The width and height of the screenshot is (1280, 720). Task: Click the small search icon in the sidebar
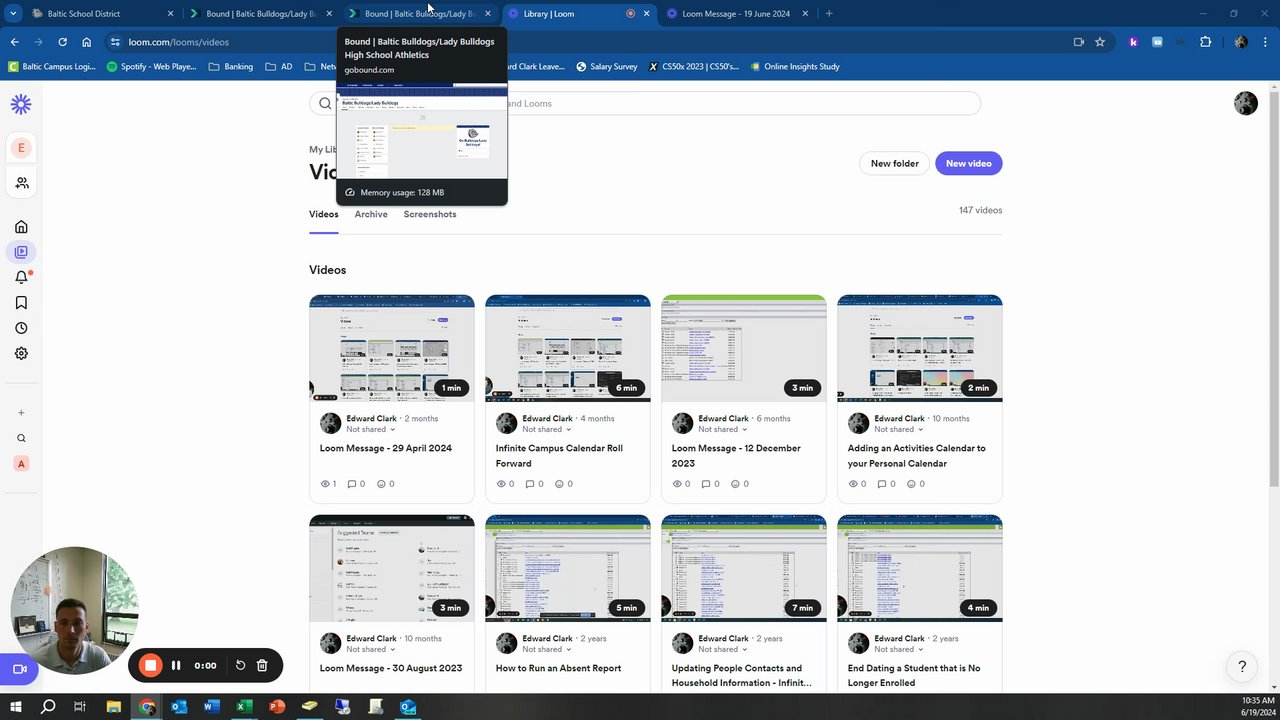pyautogui.click(x=21, y=438)
